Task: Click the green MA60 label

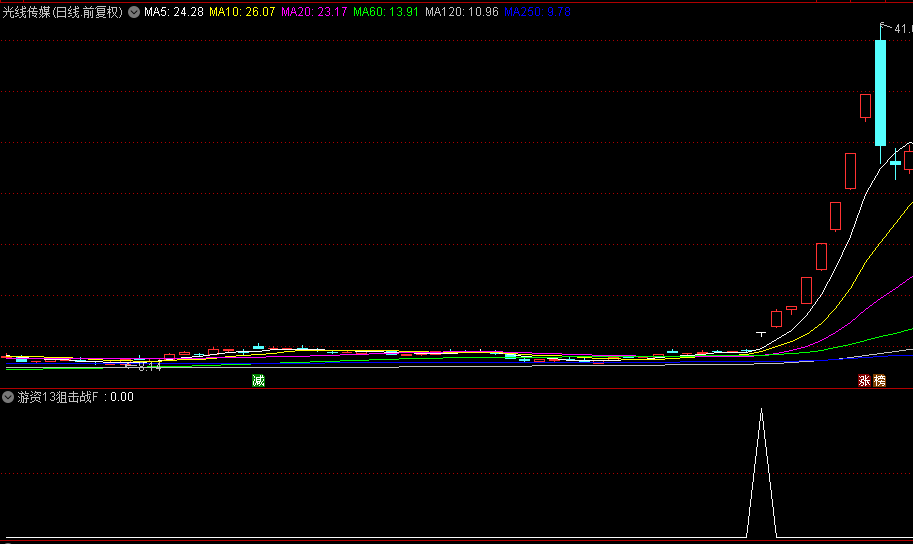Action: (x=386, y=12)
